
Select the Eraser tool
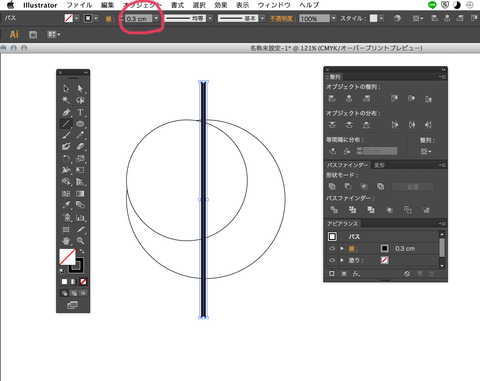[80, 146]
